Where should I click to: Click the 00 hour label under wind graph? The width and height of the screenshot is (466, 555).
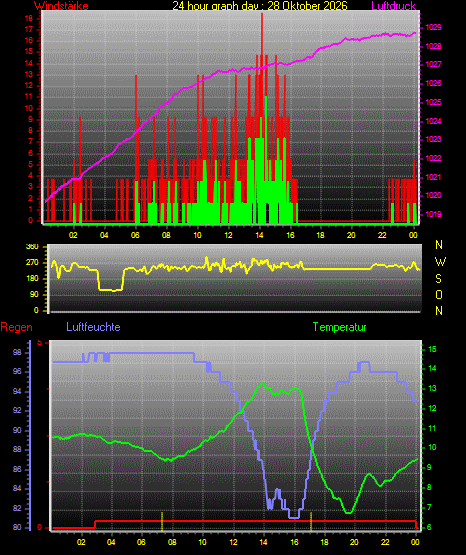pos(413,235)
